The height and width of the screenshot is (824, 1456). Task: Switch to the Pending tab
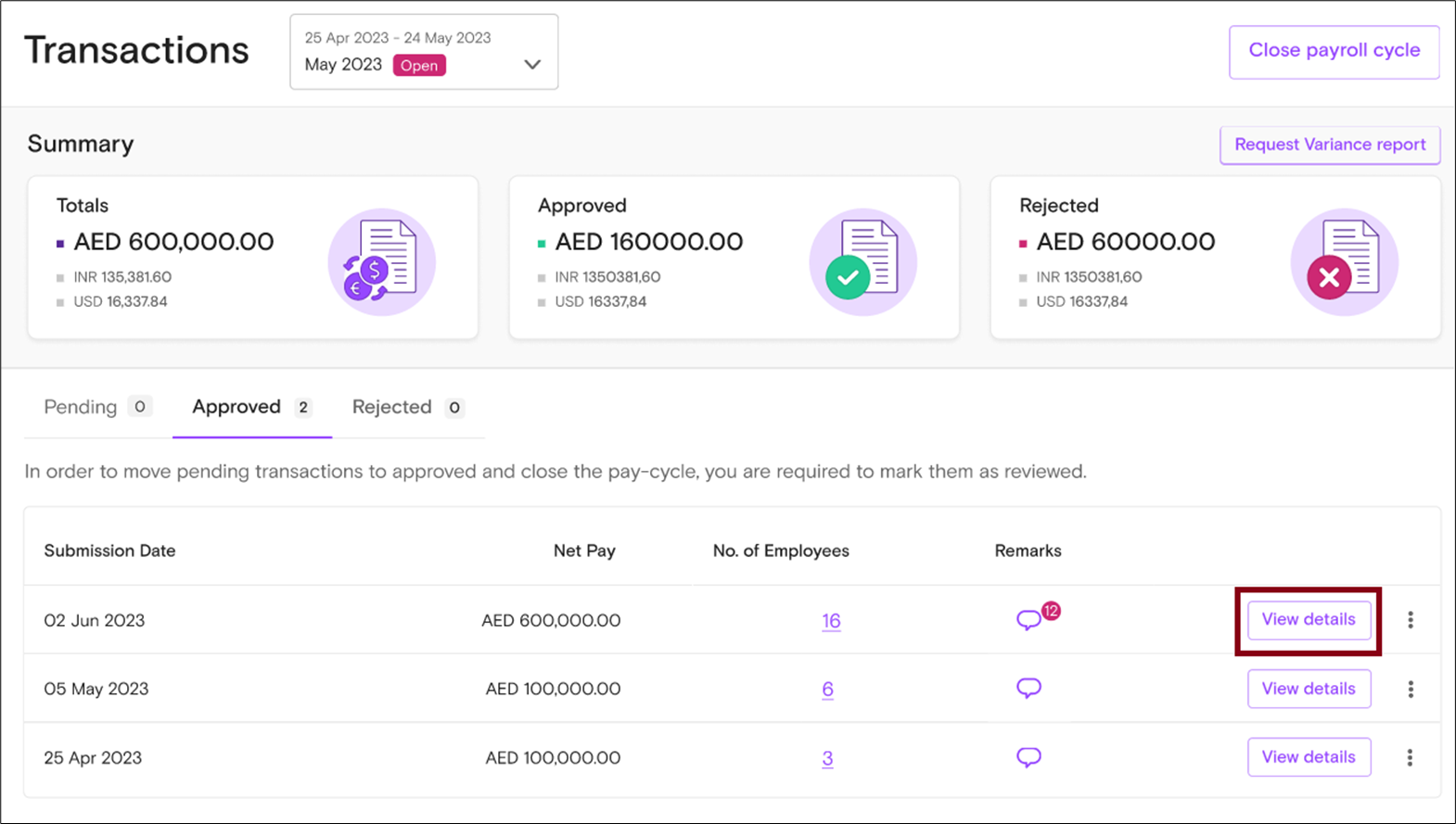click(x=97, y=407)
